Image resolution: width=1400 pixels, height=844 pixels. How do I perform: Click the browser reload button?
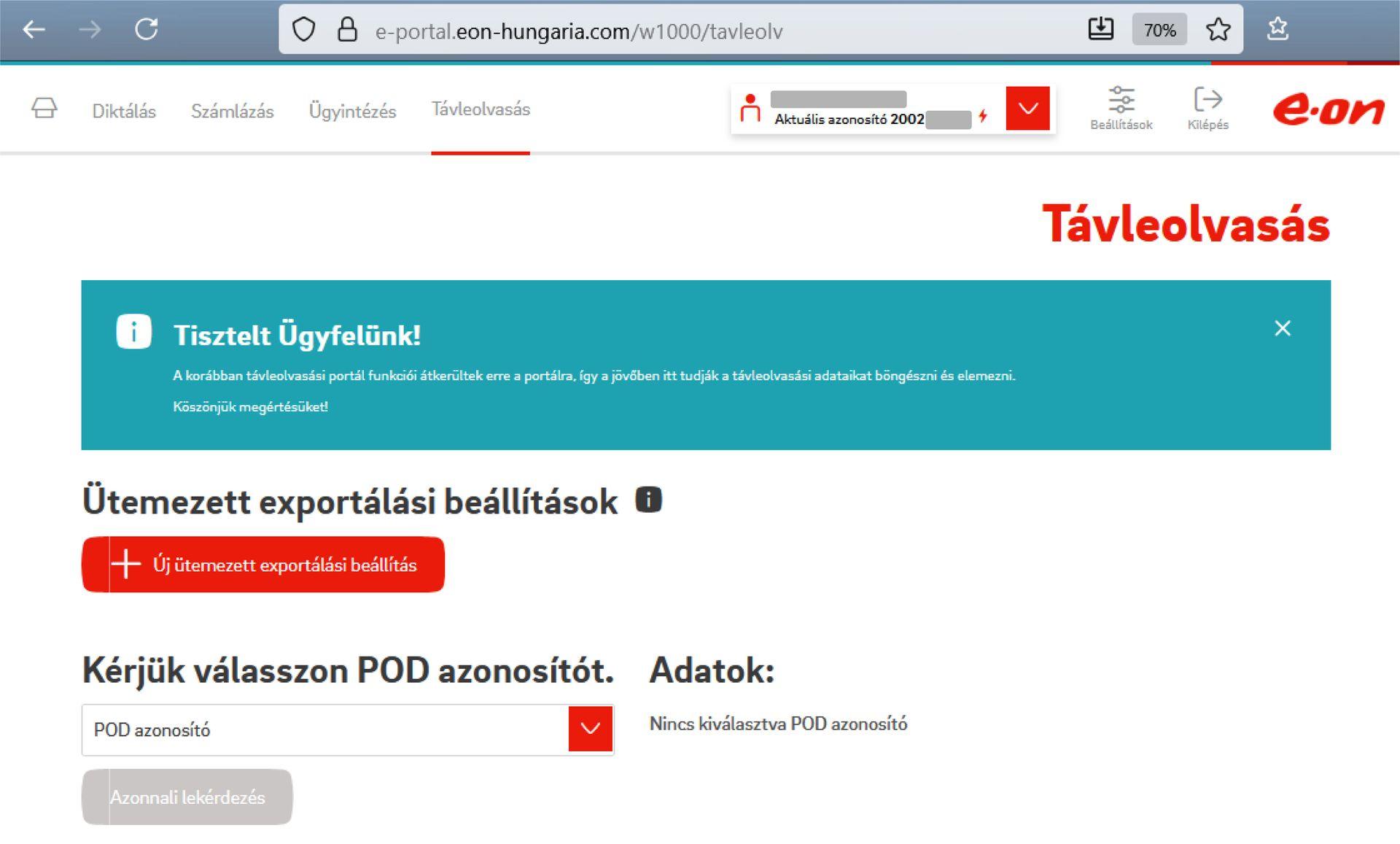[147, 30]
